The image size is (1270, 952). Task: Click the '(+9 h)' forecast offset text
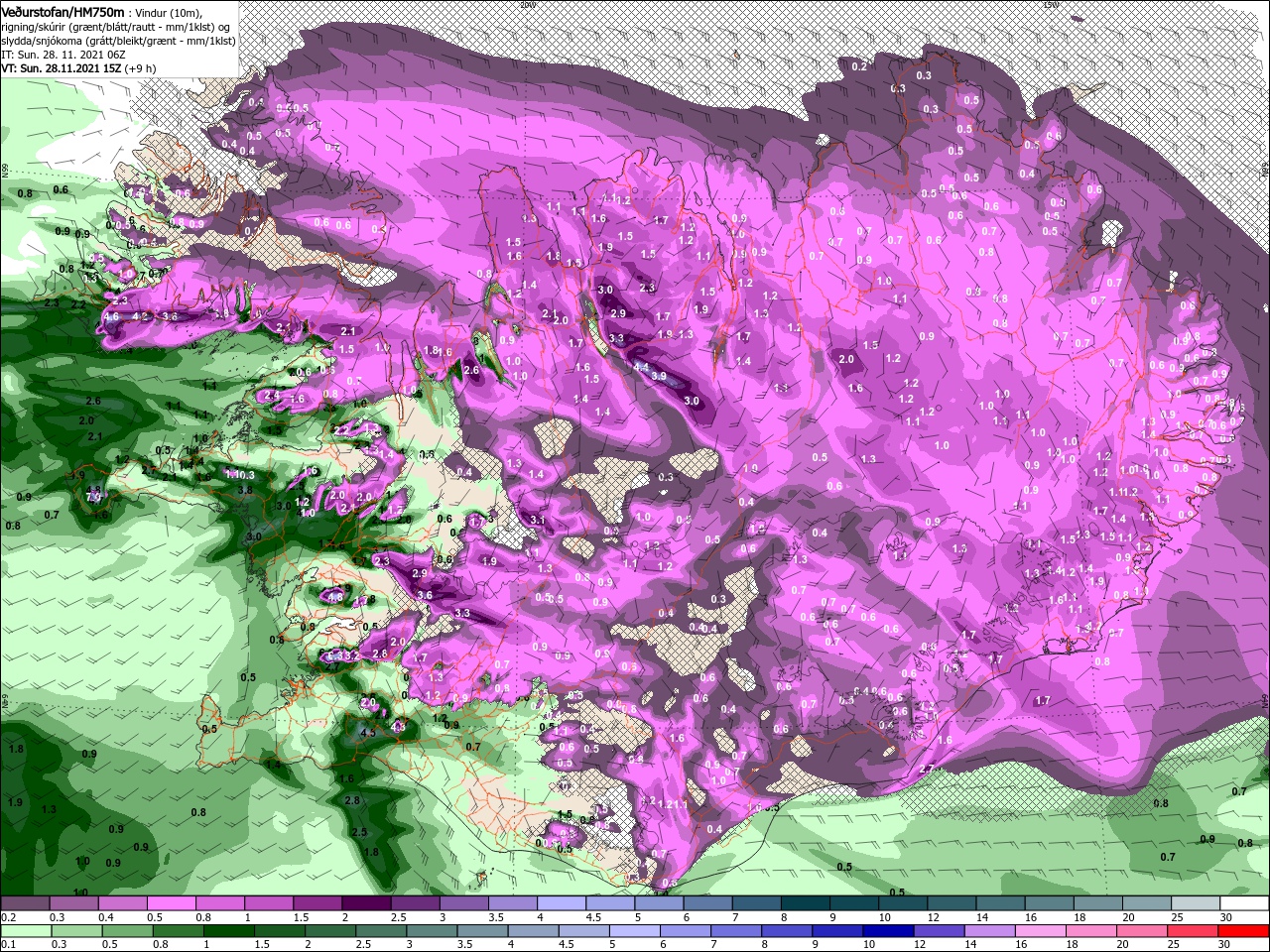140,68
